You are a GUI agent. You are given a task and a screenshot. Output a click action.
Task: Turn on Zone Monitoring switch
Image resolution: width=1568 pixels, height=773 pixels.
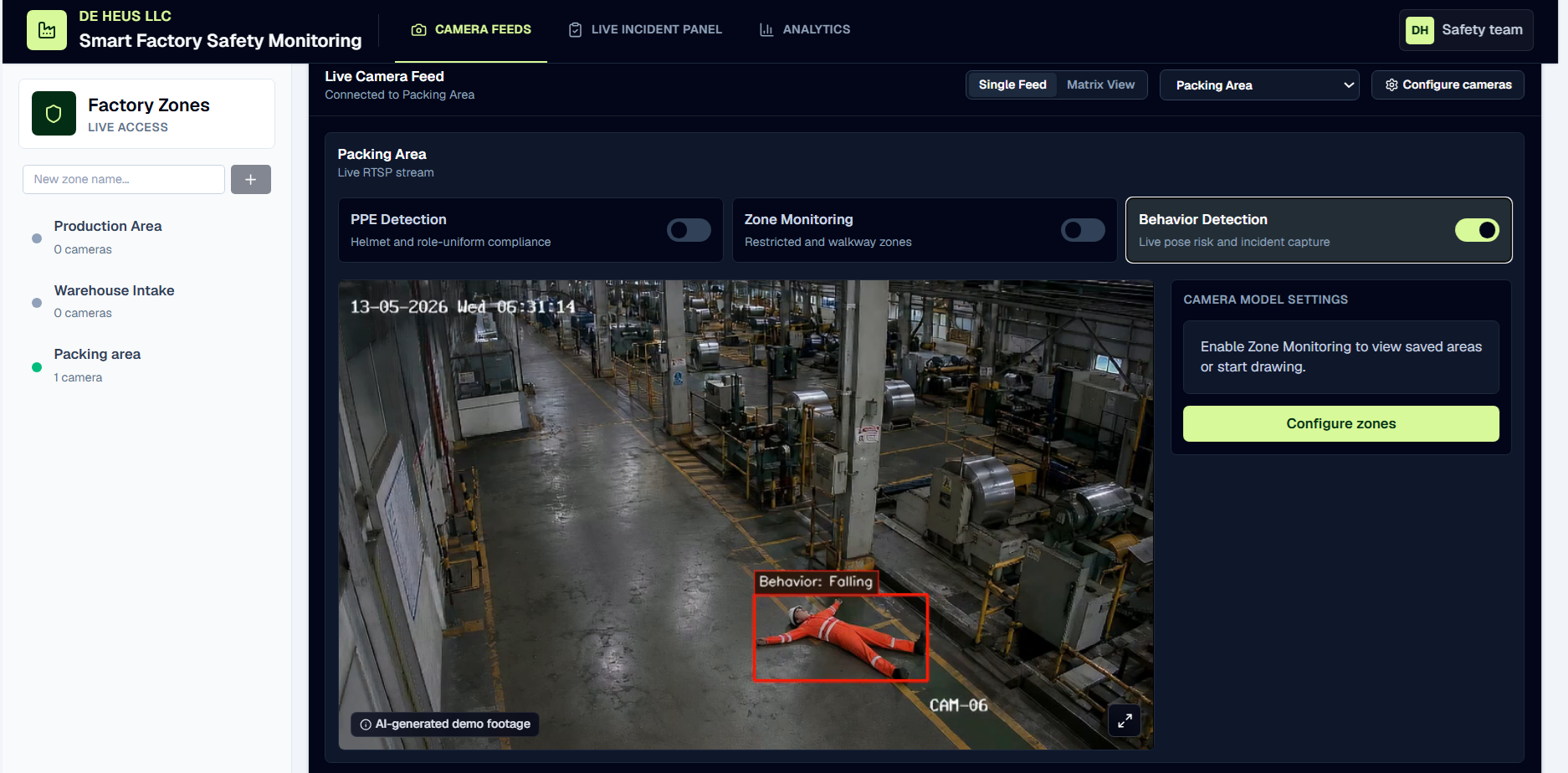pyautogui.click(x=1083, y=230)
